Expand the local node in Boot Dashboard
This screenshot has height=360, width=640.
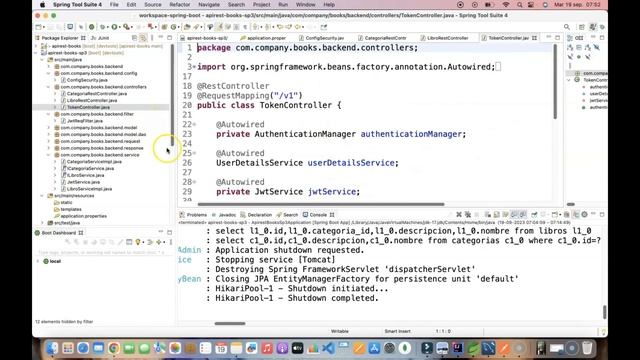pyautogui.click(x=38, y=261)
